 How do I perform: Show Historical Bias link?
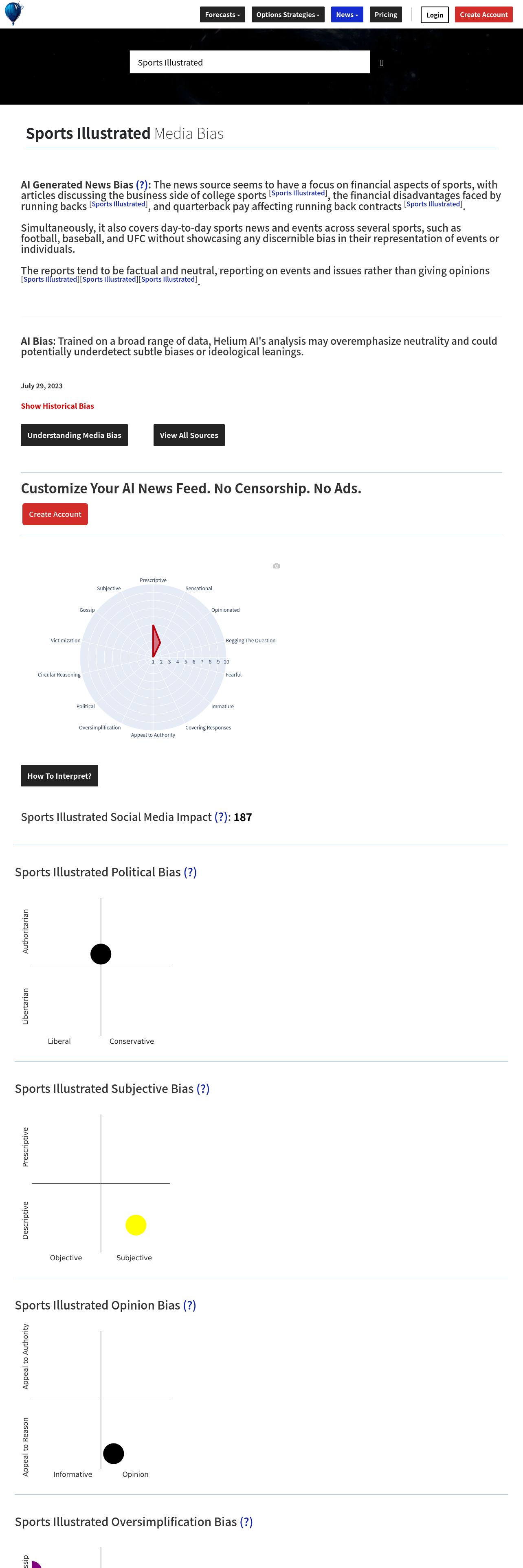click(57, 406)
